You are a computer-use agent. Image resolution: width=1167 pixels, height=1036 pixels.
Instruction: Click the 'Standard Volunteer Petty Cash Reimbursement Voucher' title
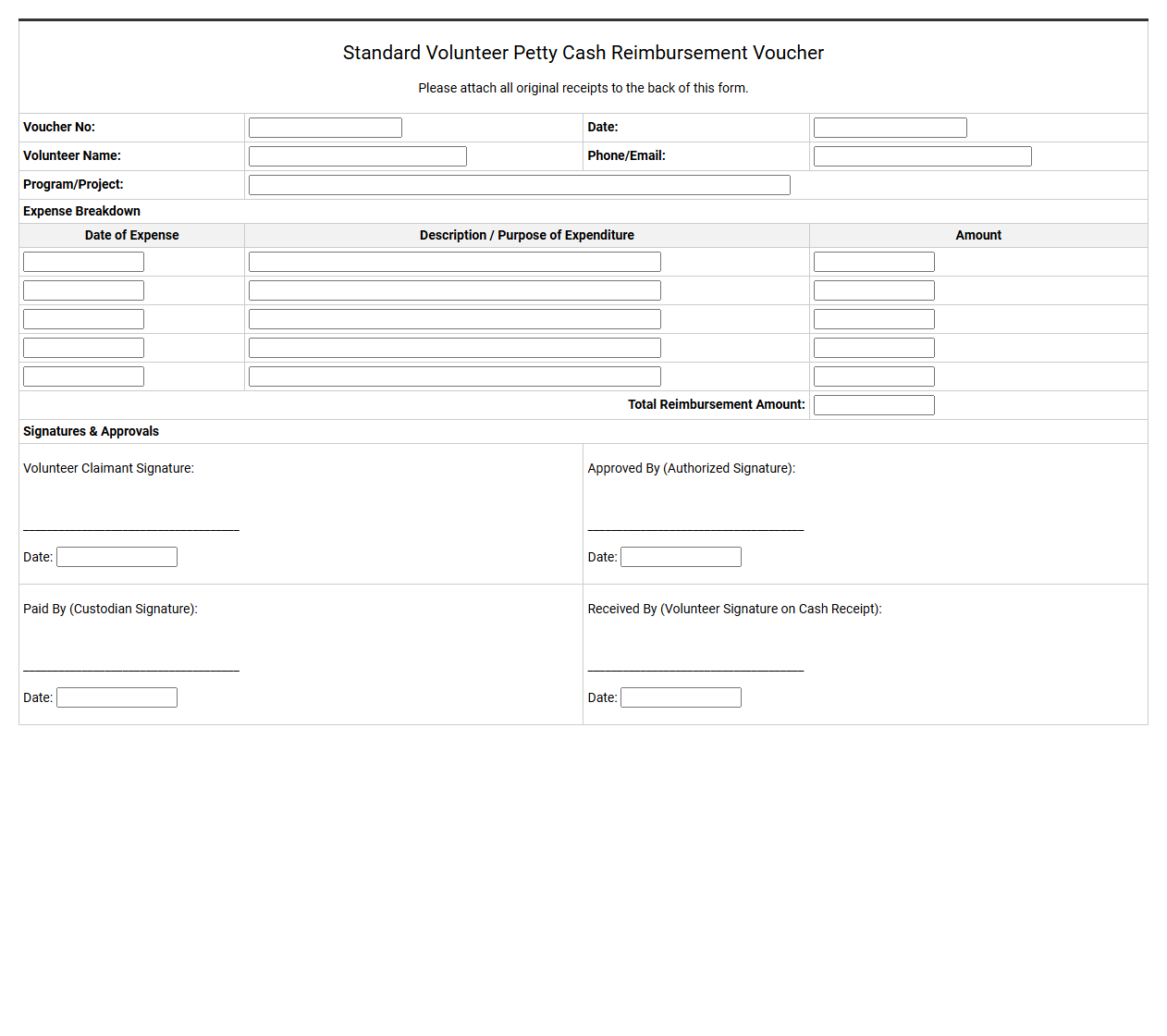point(583,53)
